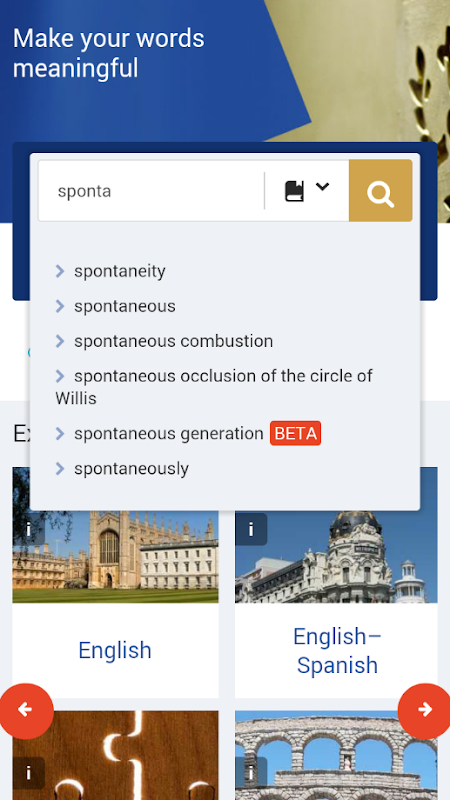Open the Madrid building thumbnail

point(336,535)
